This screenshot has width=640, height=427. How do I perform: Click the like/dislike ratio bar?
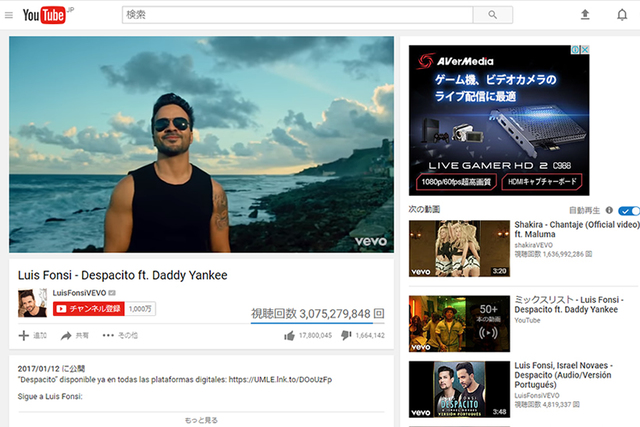318,323
